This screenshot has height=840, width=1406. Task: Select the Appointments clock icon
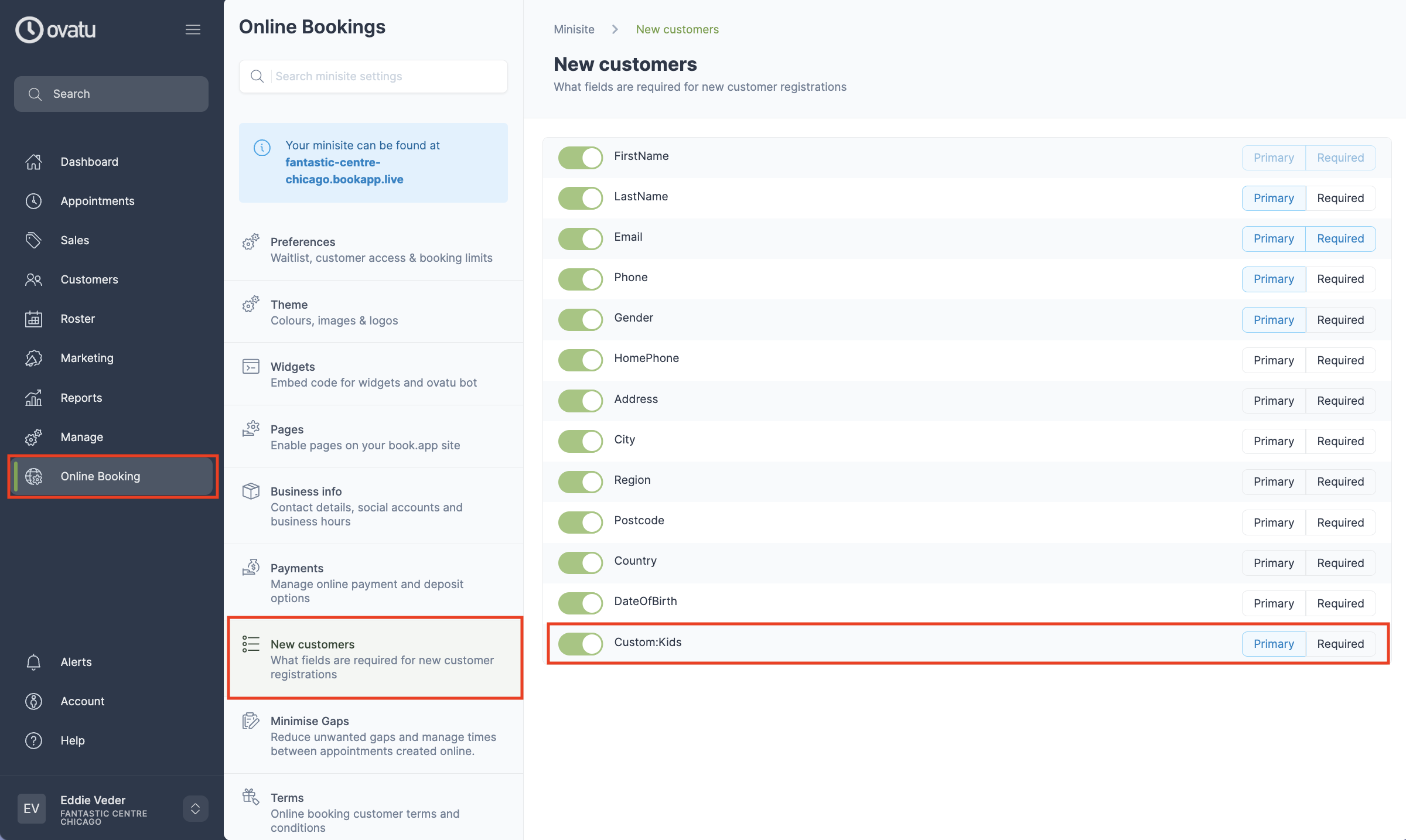pyautogui.click(x=33, y=201)
